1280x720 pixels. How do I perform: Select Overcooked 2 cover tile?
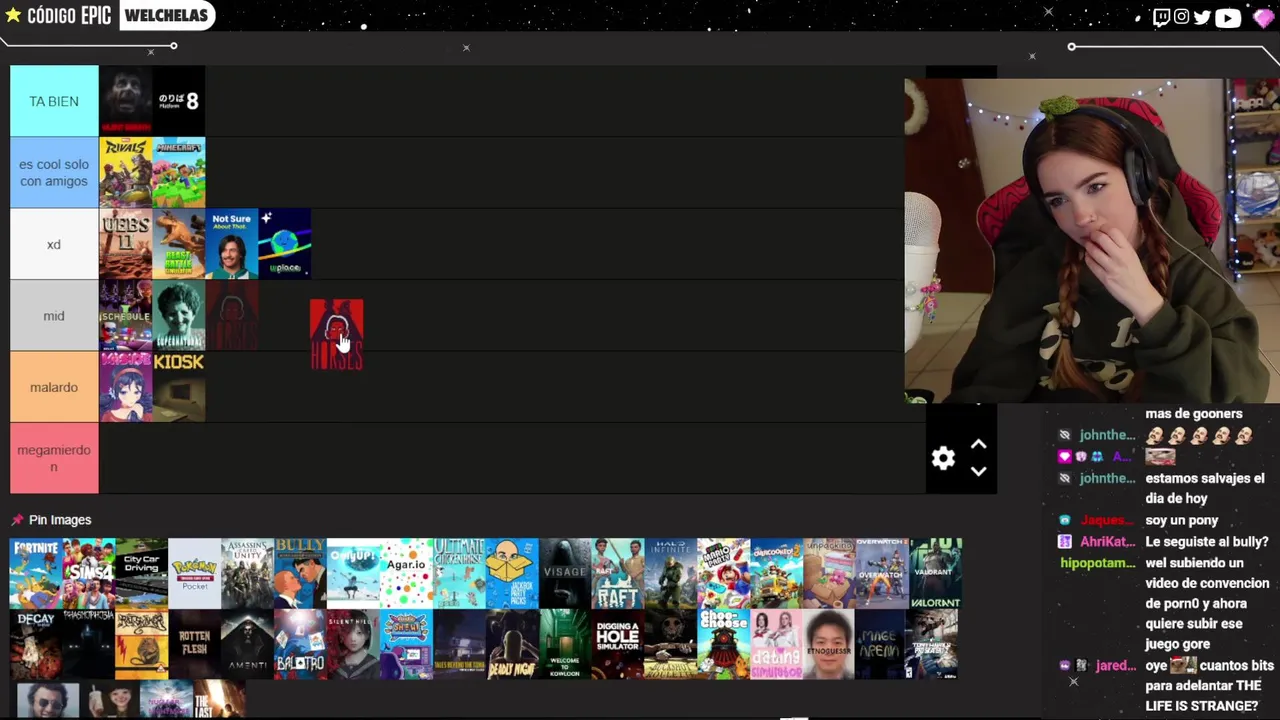coord(777,573)
